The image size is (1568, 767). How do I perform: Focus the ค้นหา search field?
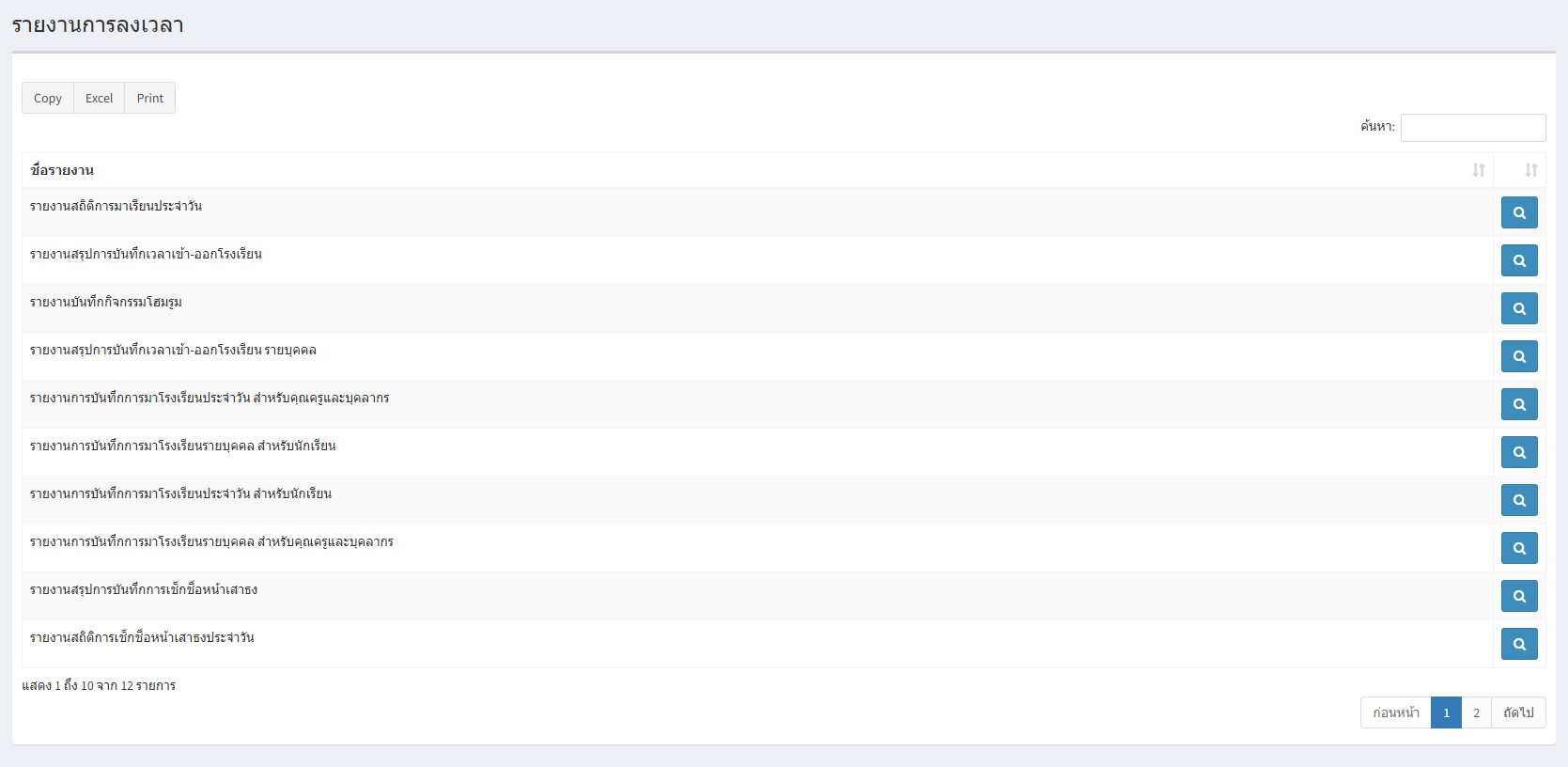coord(1473,128)
